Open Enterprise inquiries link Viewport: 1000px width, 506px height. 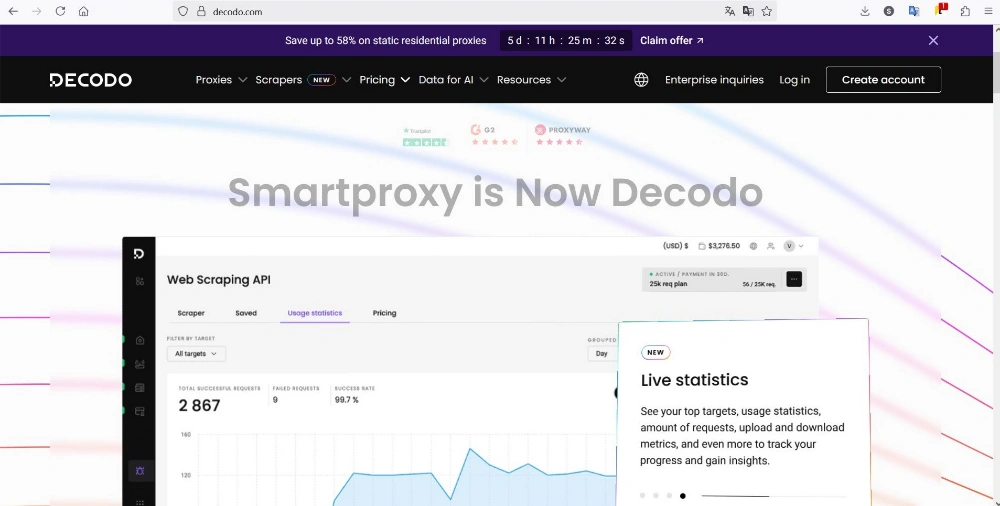(x=714, y=80)
